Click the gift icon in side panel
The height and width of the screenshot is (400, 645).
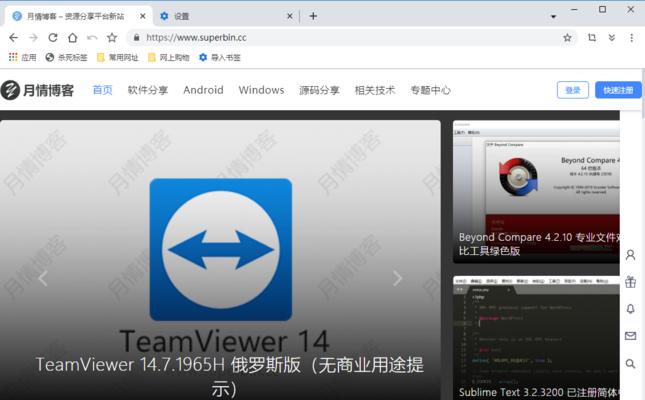tap(630, 282)
